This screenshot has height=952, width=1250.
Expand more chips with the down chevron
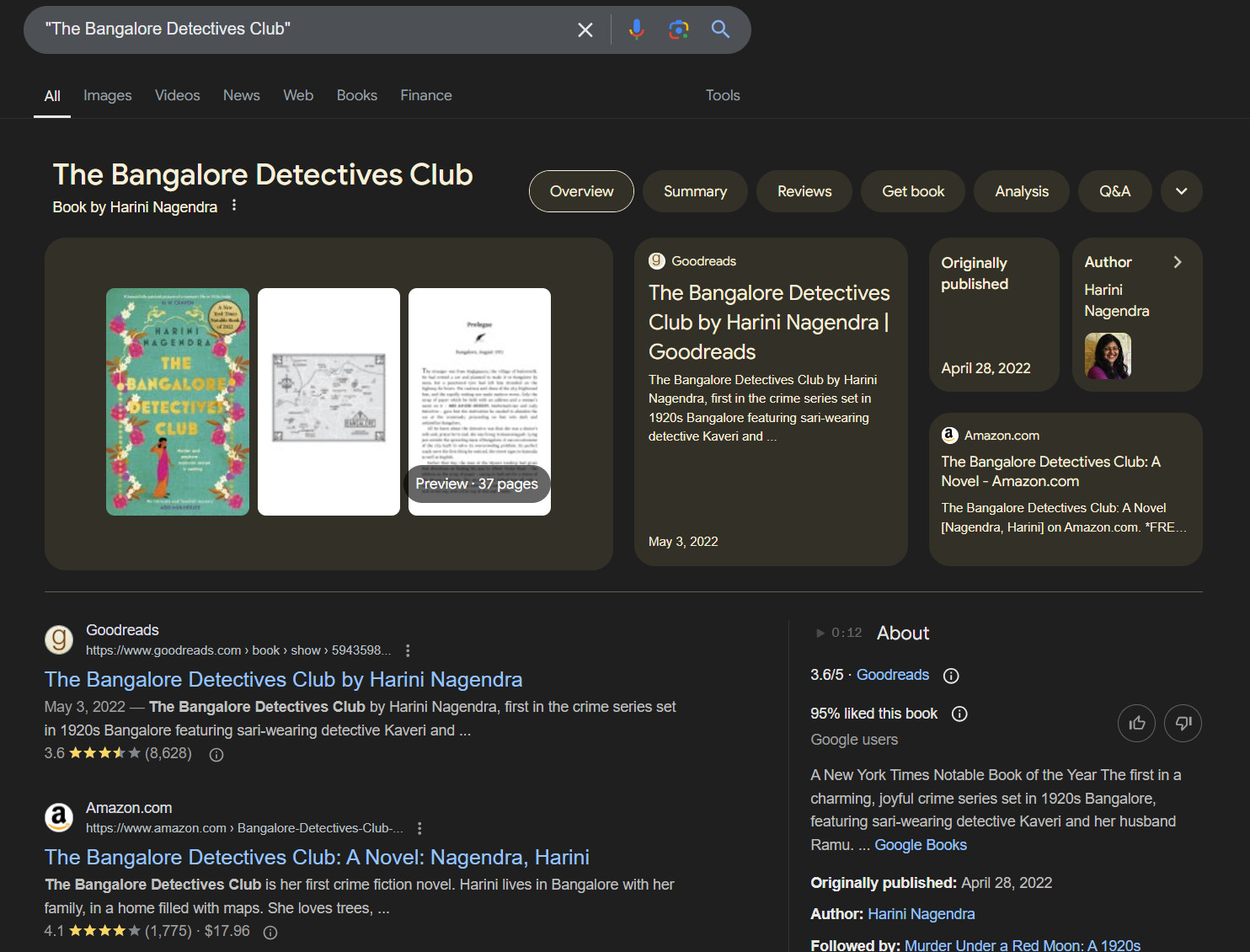(1182, 191)
